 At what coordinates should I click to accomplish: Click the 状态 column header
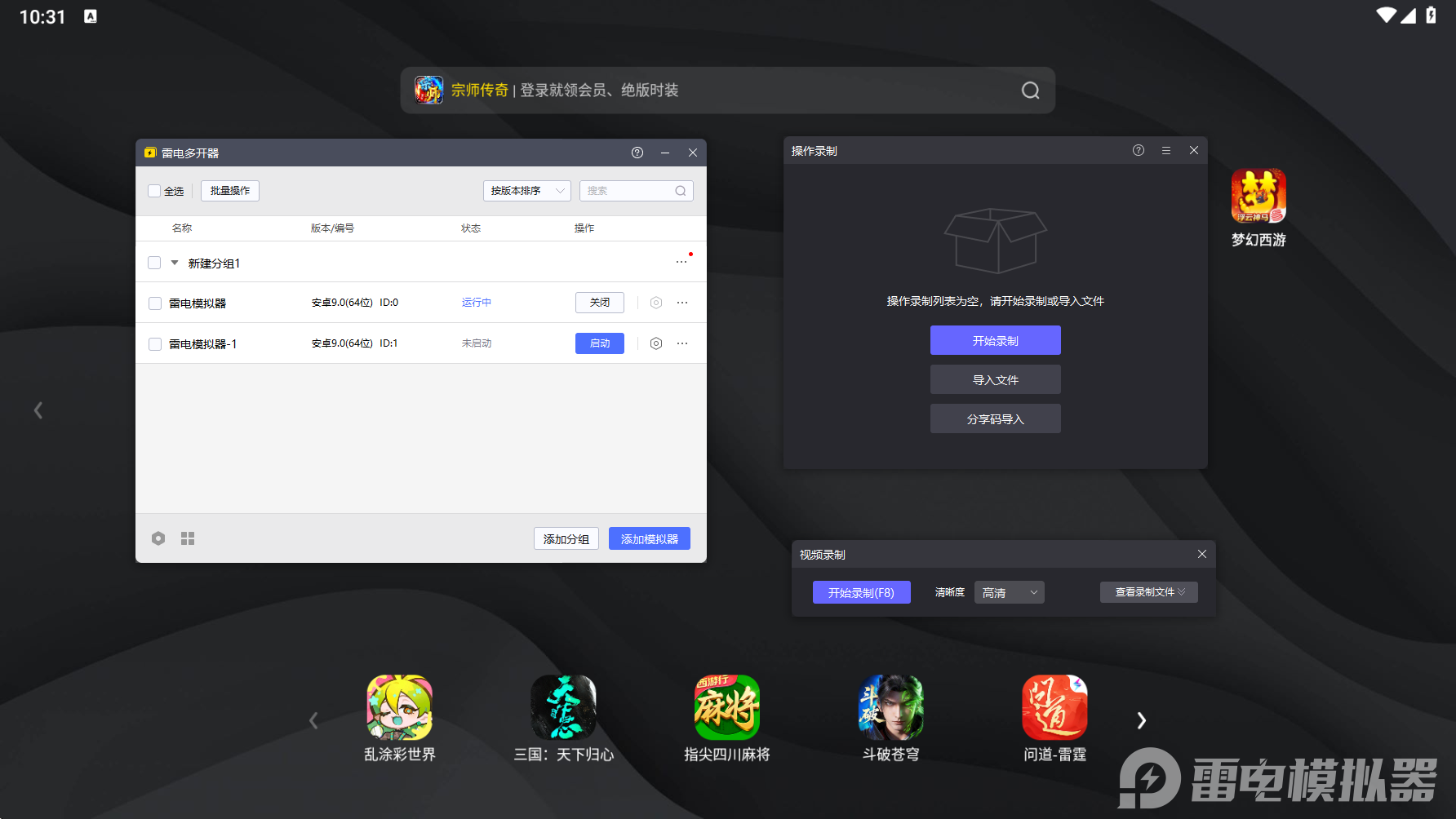pyautogui.click(x=471, y=228)
